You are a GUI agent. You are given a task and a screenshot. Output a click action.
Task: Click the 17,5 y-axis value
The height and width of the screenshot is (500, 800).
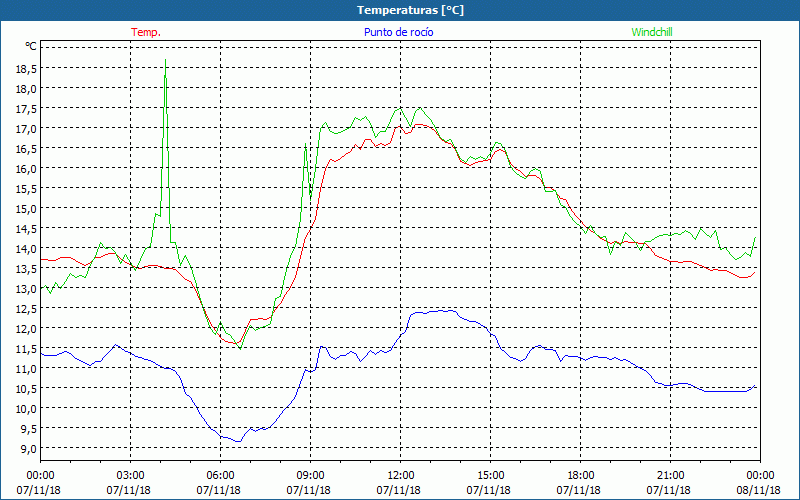tap(26, 108)
